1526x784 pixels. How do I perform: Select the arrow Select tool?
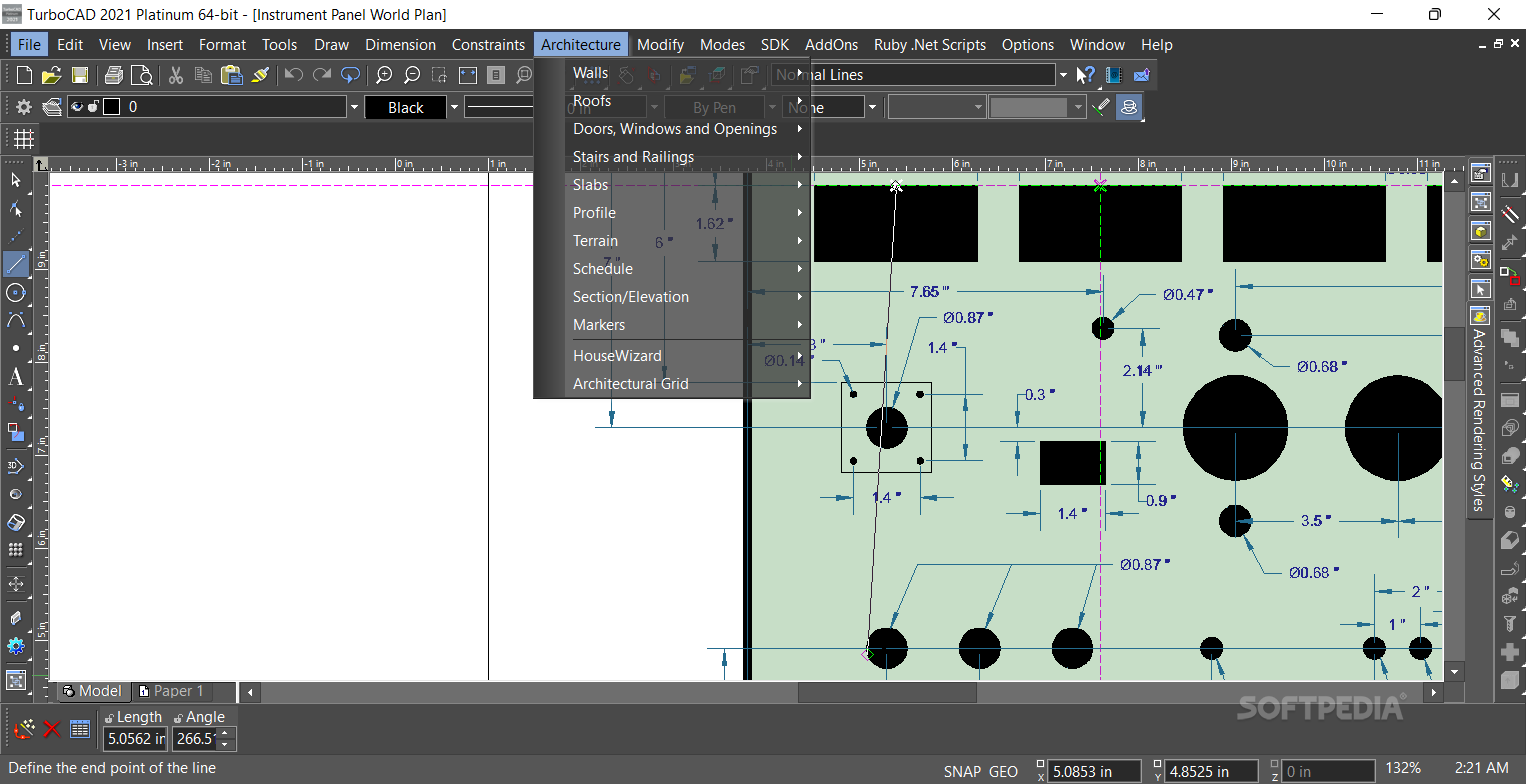[x=16, y=180]
